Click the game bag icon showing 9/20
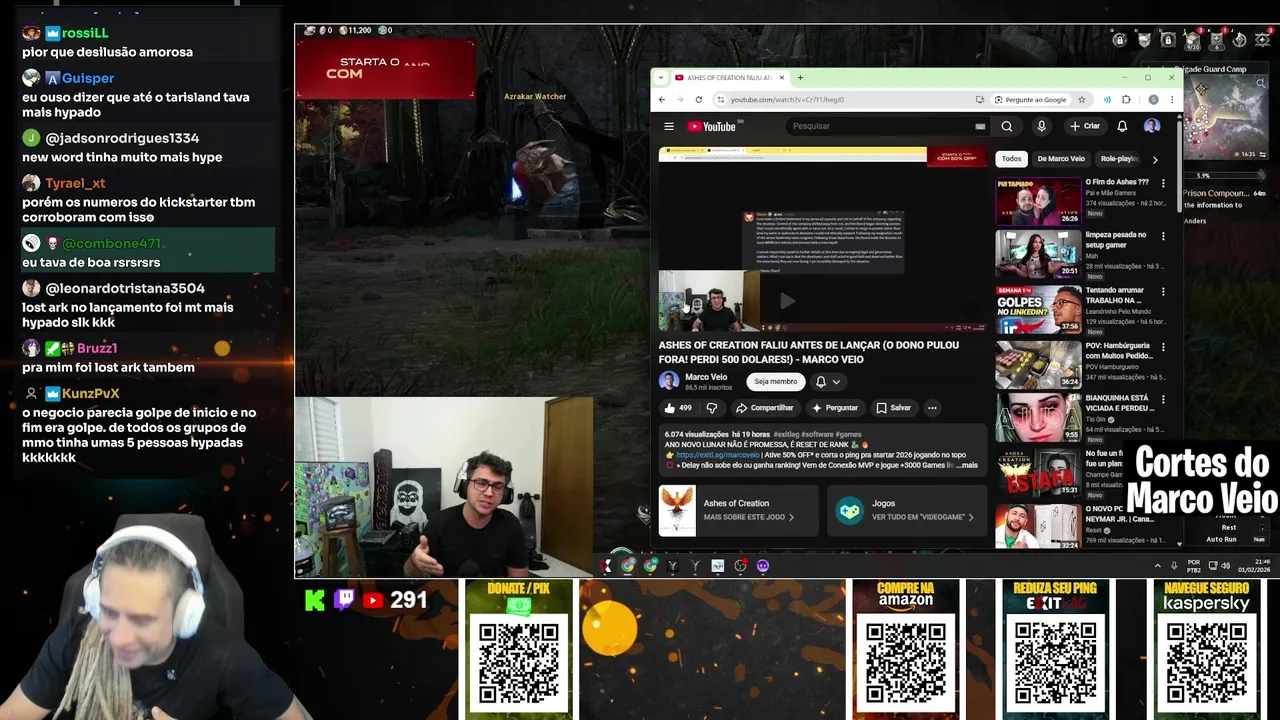 (x=1192, y=41)
